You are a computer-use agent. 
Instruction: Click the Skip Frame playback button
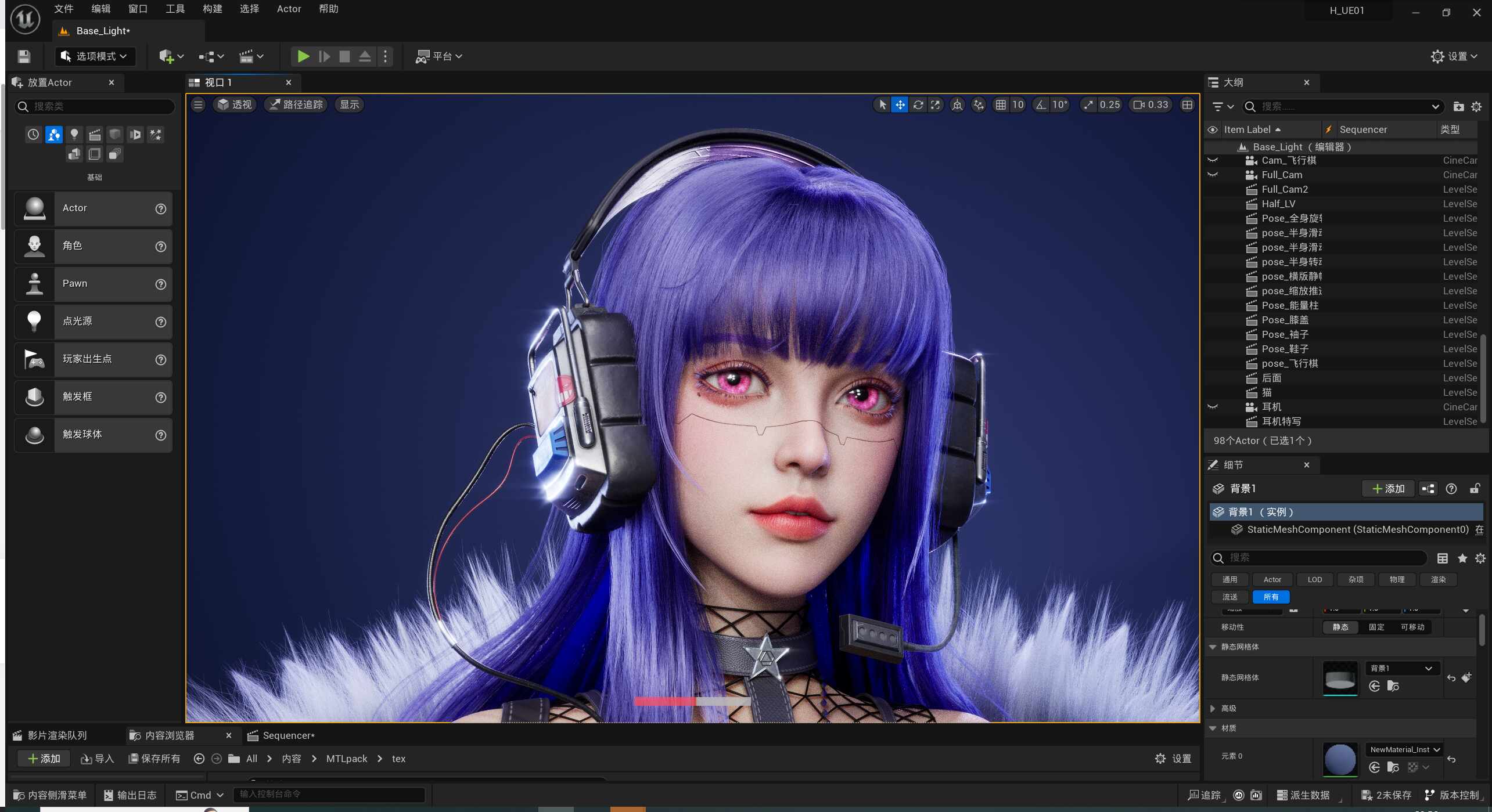(324, 56)
